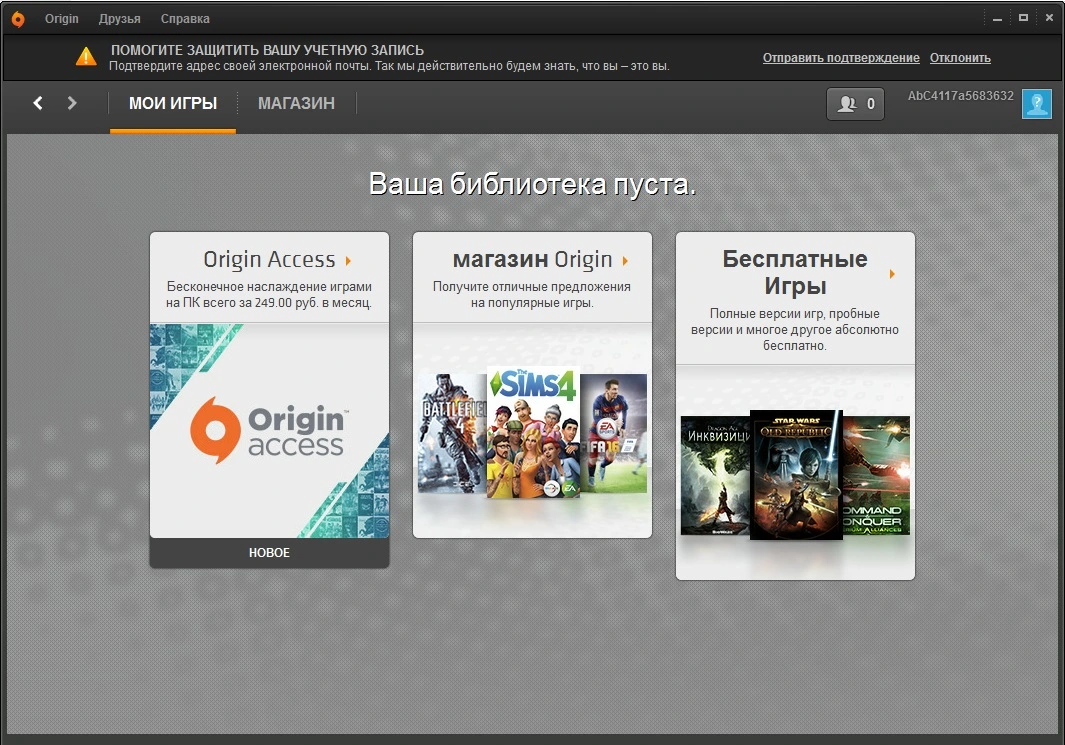Switch to the МОИ ИГРЫ tab

pyautogui.click(x=173, y=103)
